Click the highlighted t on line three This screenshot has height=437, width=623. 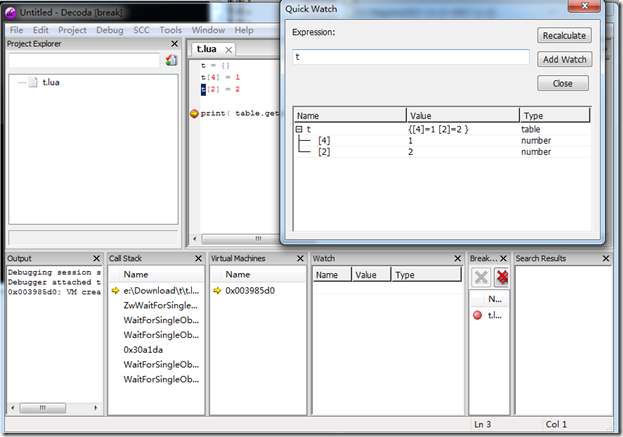(x=203, y=89)
